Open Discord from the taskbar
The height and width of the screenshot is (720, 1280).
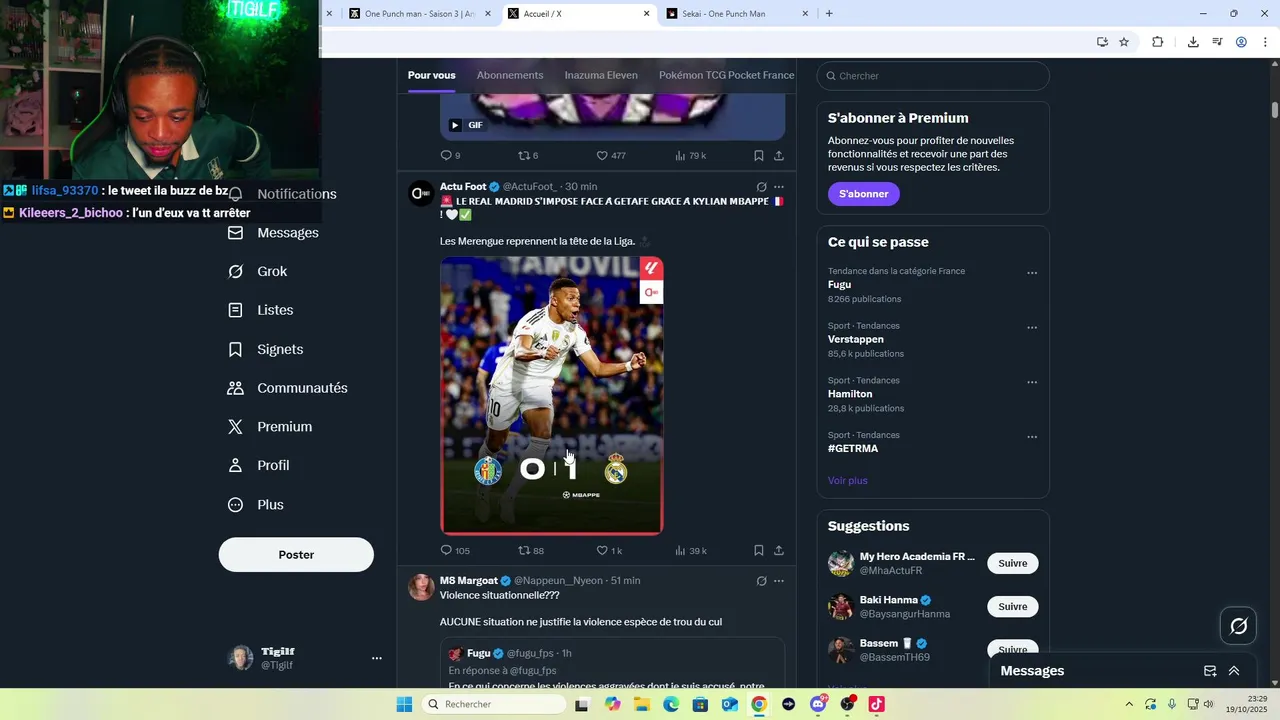coord(818,704)
